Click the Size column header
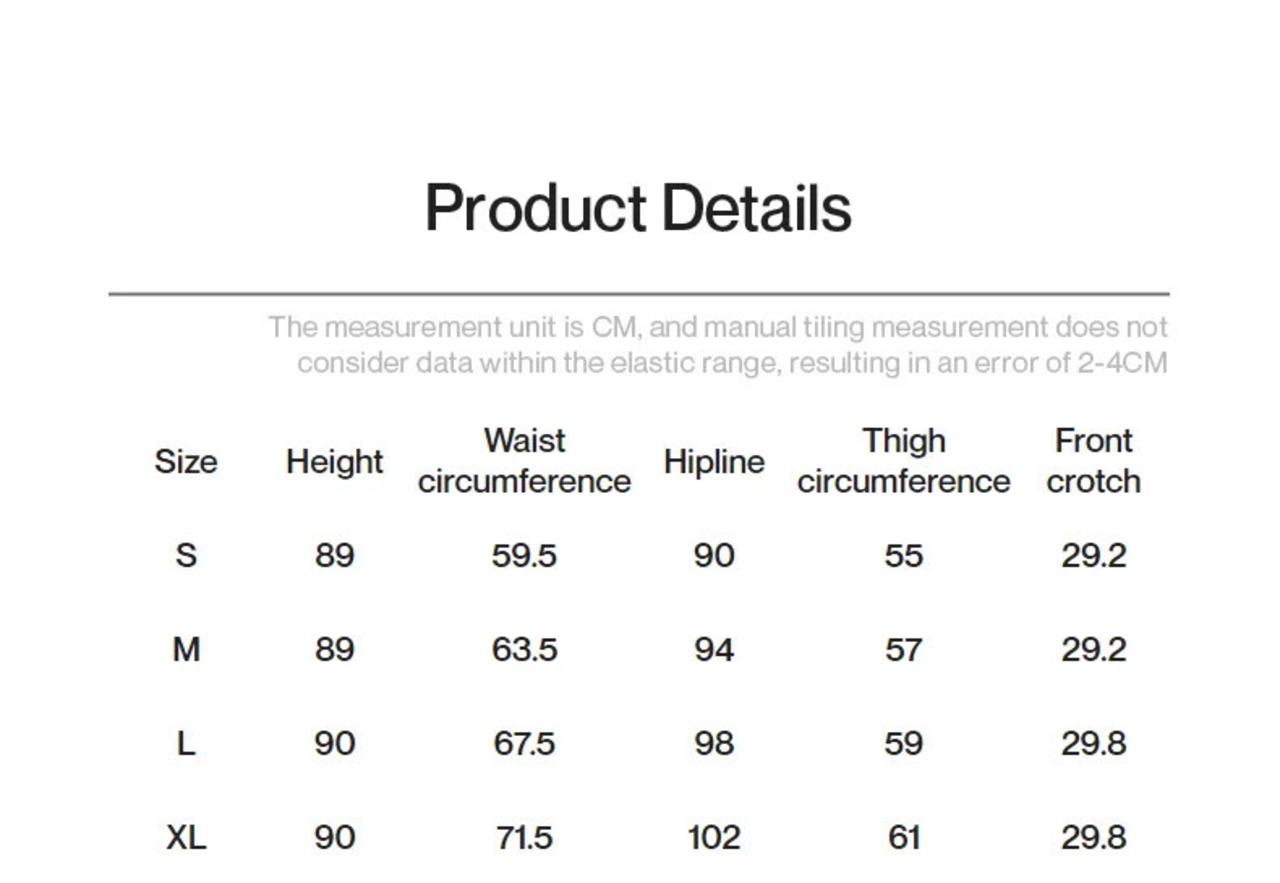 186,462
